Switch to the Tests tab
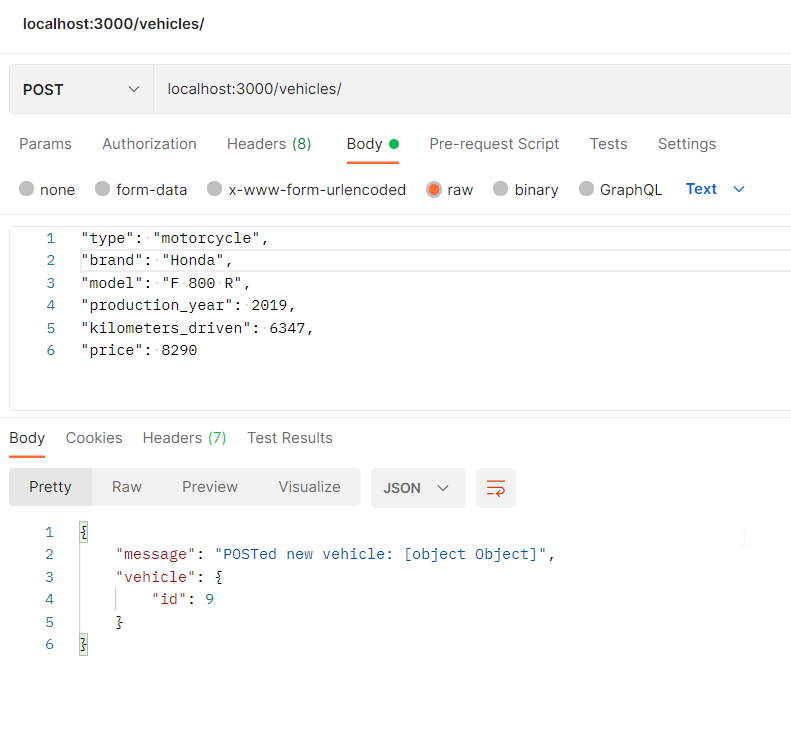Viewport: 791px width, 742px height. 608,144
